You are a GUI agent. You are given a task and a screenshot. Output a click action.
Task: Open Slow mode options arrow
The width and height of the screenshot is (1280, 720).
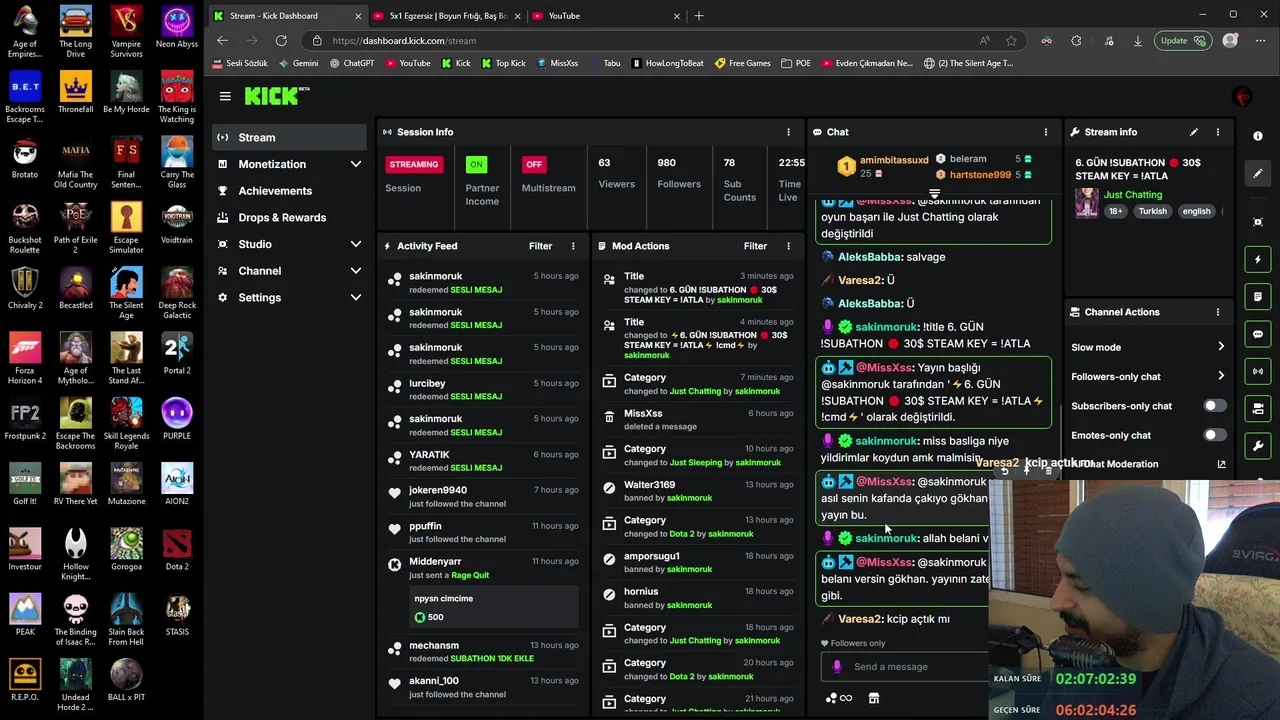pos(1221,347)
